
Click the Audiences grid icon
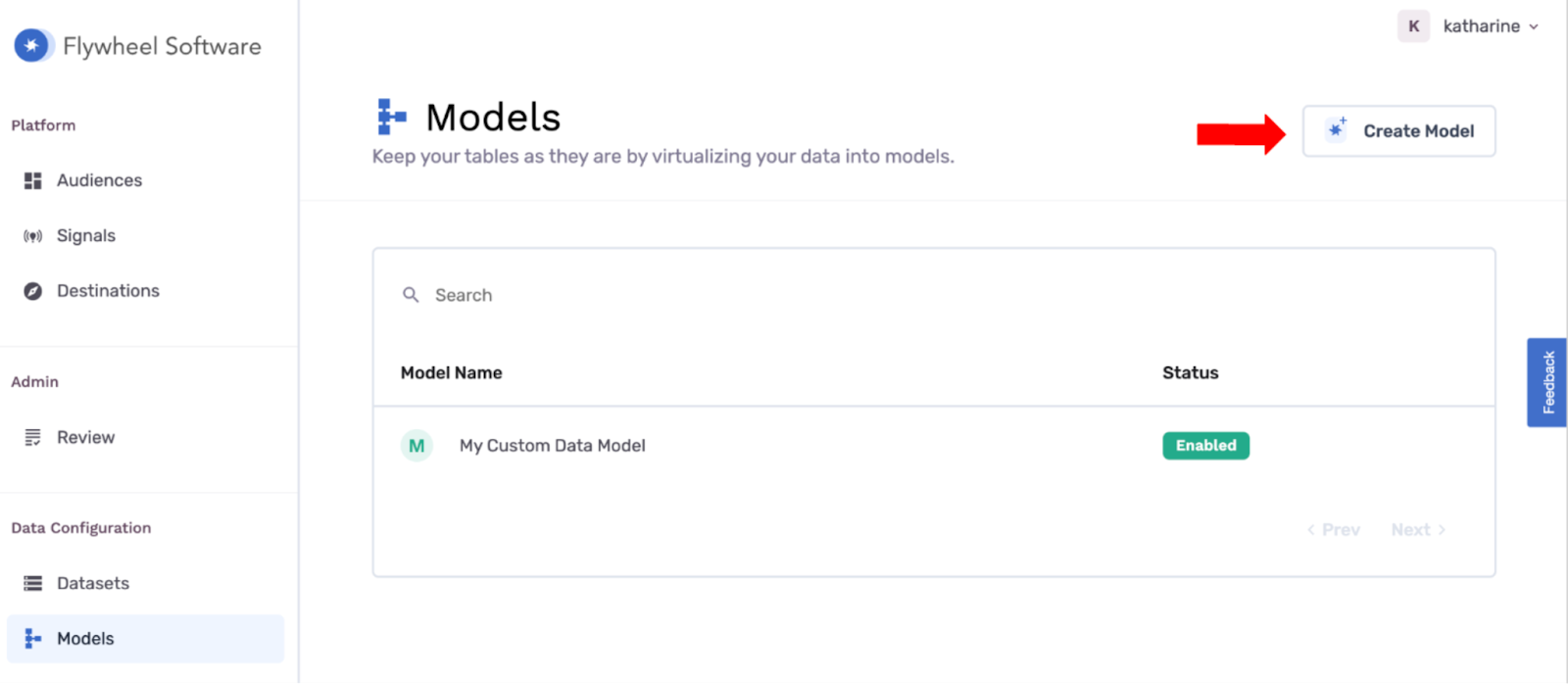(x=33, y=180)
